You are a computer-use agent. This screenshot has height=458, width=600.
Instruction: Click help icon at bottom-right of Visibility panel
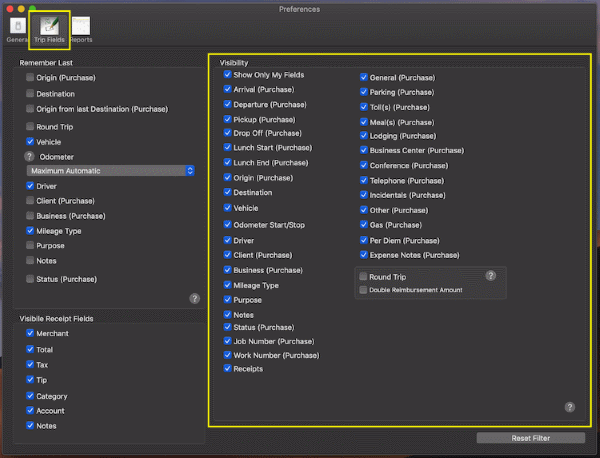(569, 407)
